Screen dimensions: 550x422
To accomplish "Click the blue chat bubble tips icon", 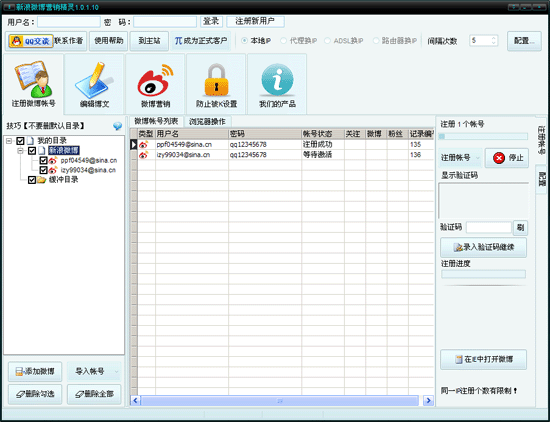I will (x=118, y=126).
